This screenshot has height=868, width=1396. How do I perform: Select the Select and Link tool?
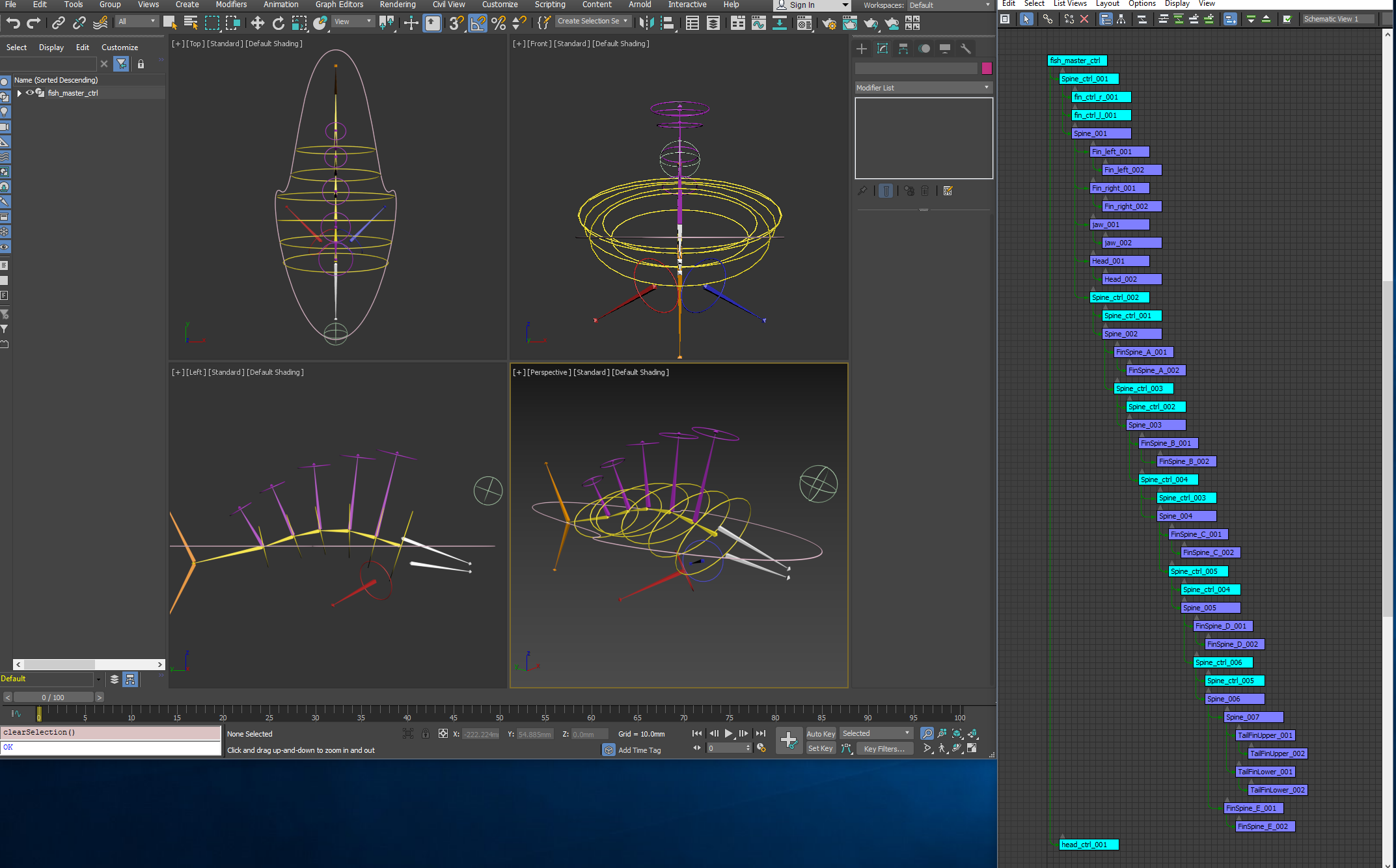pyautogui.click(x=58, y=23)
